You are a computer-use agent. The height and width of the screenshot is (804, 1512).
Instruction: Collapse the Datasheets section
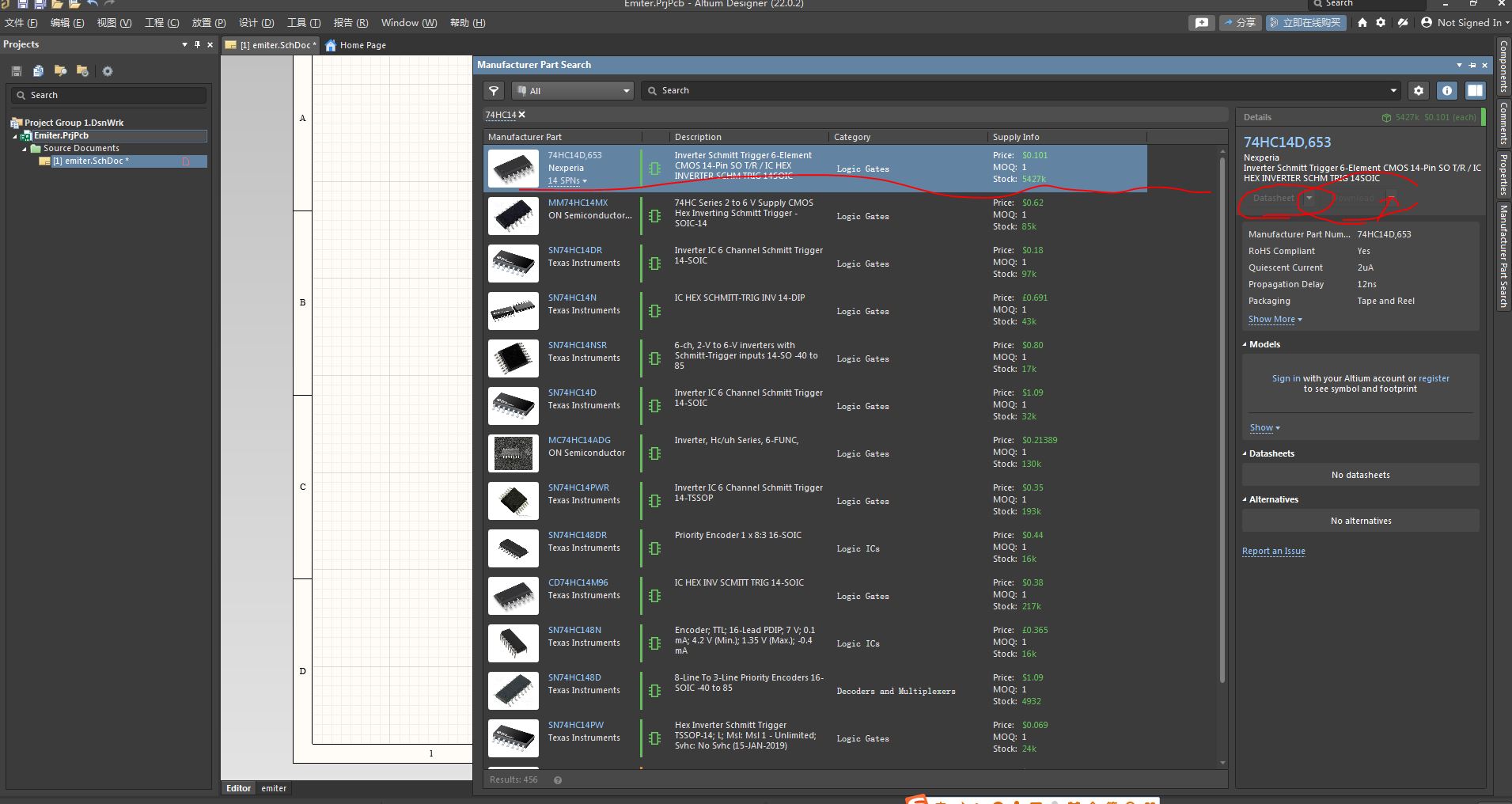1245,453
